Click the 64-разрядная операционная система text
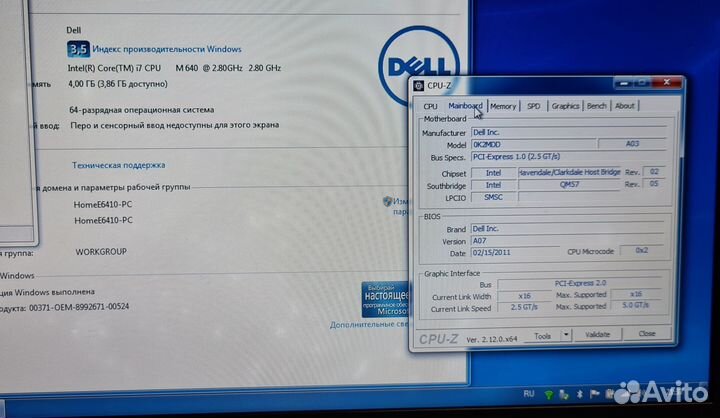 141,110
